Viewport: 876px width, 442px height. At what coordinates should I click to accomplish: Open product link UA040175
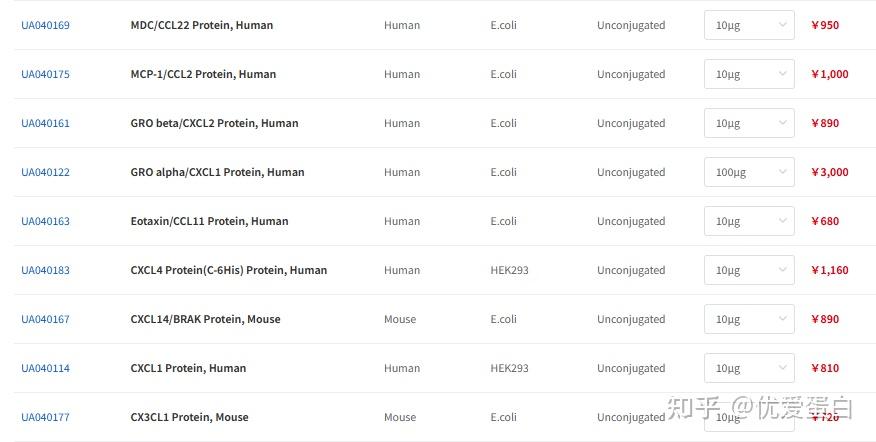click(46, 74)
